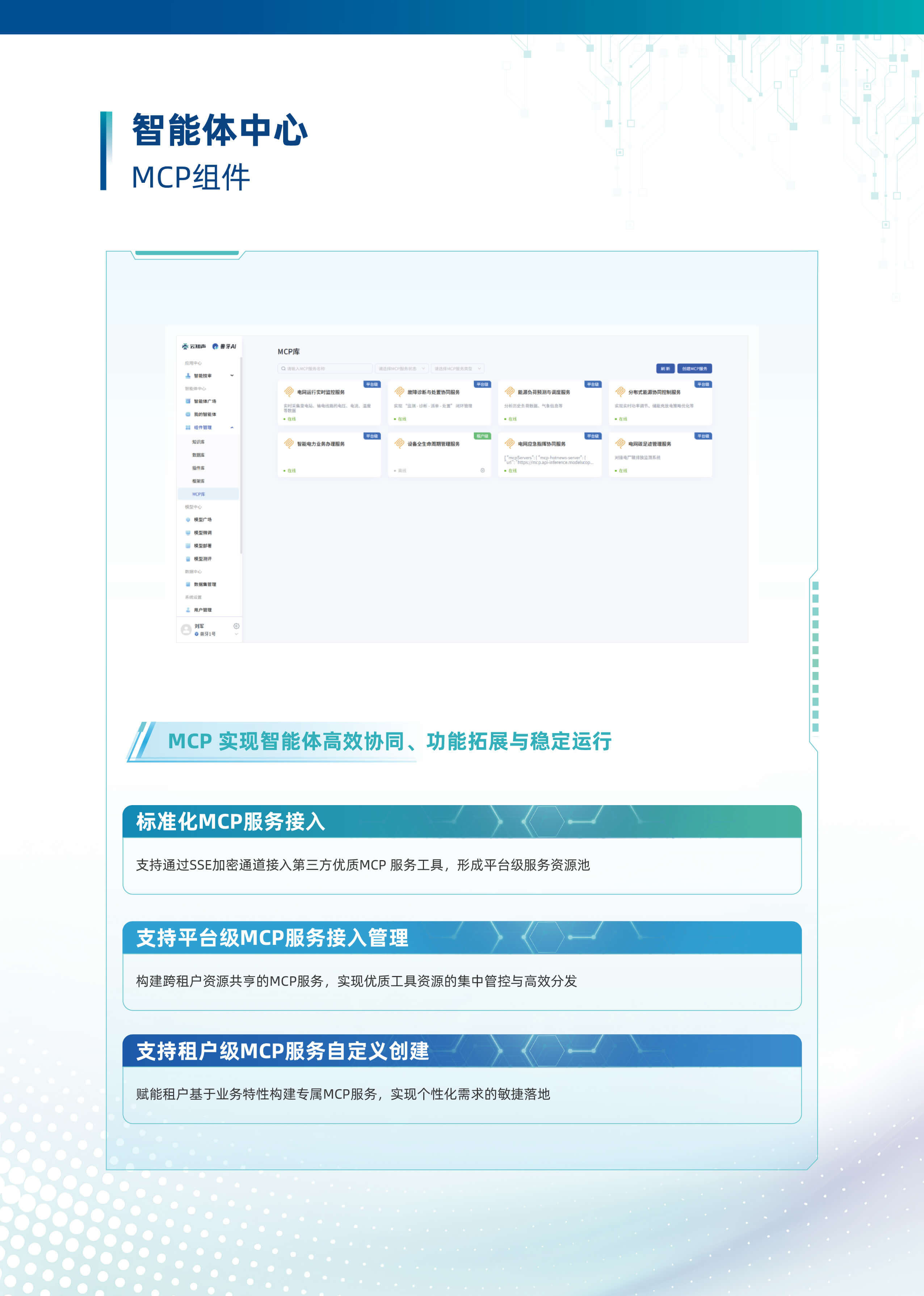Image resolution: width=924 pixels, height=1296 pixels.
Task: Click the 电网运行实时监控服务 card icon
Action: pos(289,391)
